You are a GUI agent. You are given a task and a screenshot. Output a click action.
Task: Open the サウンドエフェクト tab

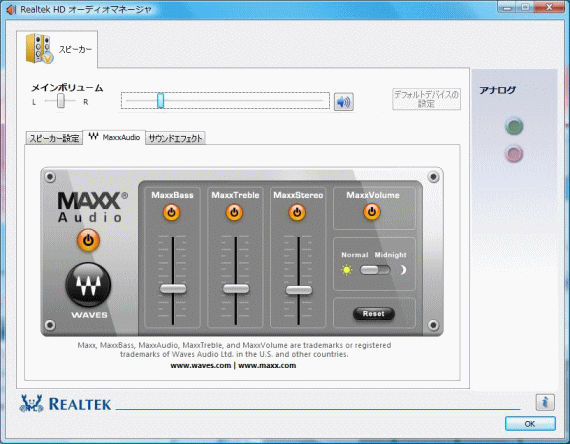point(176,138)
